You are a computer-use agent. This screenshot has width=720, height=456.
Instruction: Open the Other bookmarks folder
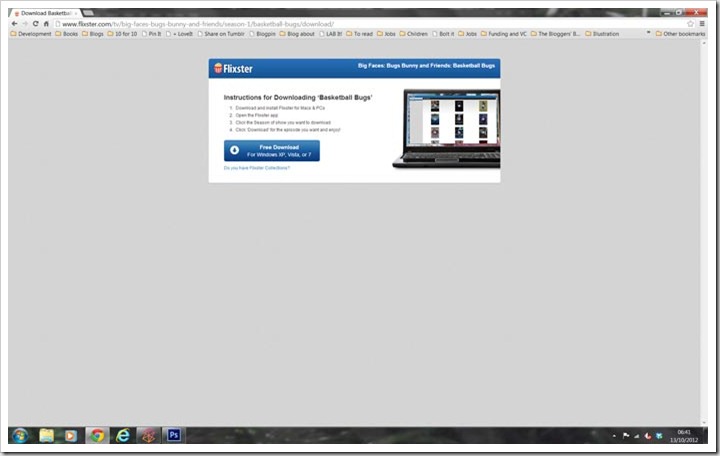[x=681, y=34]
